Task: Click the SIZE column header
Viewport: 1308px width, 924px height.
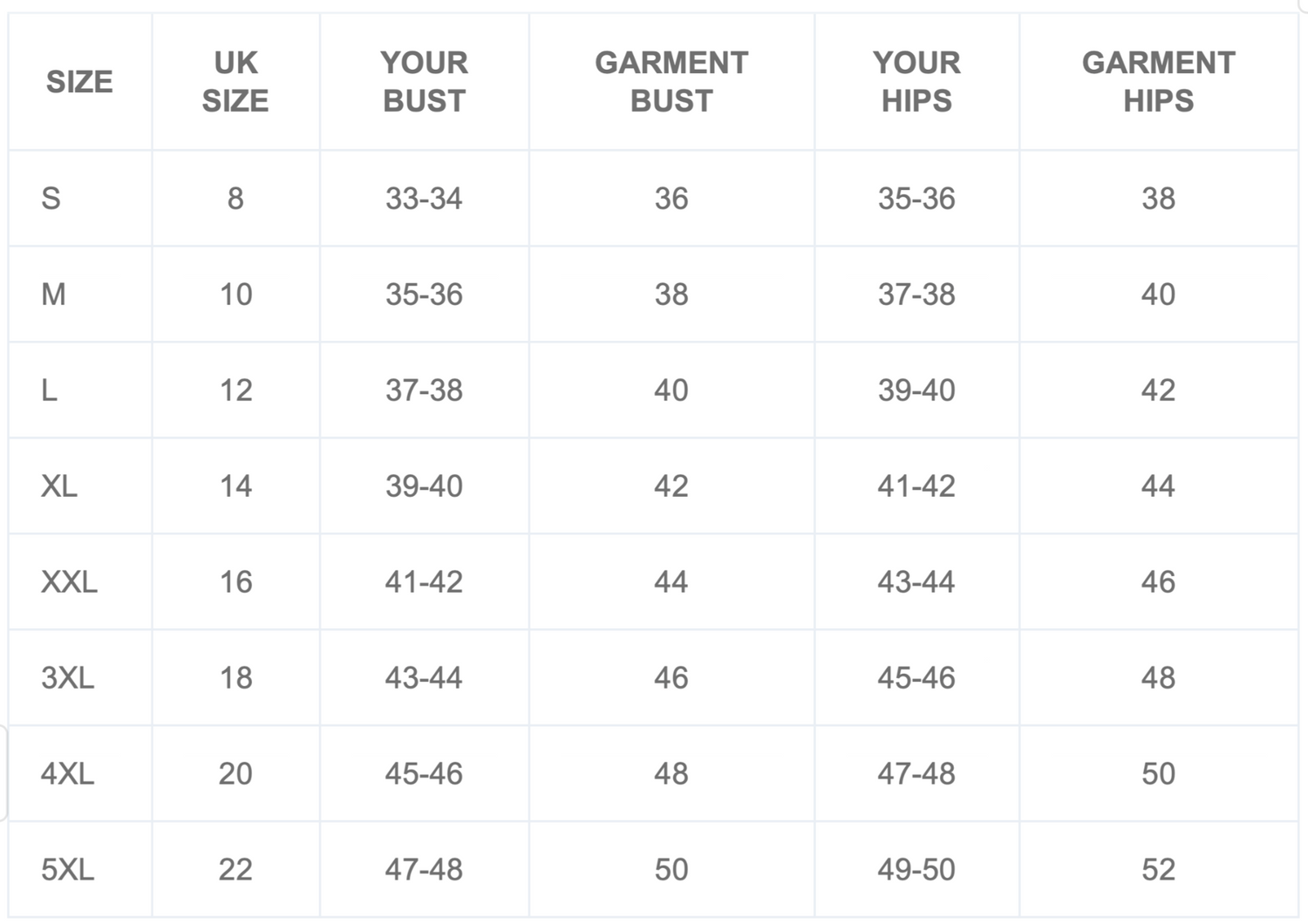Action: 79,82
